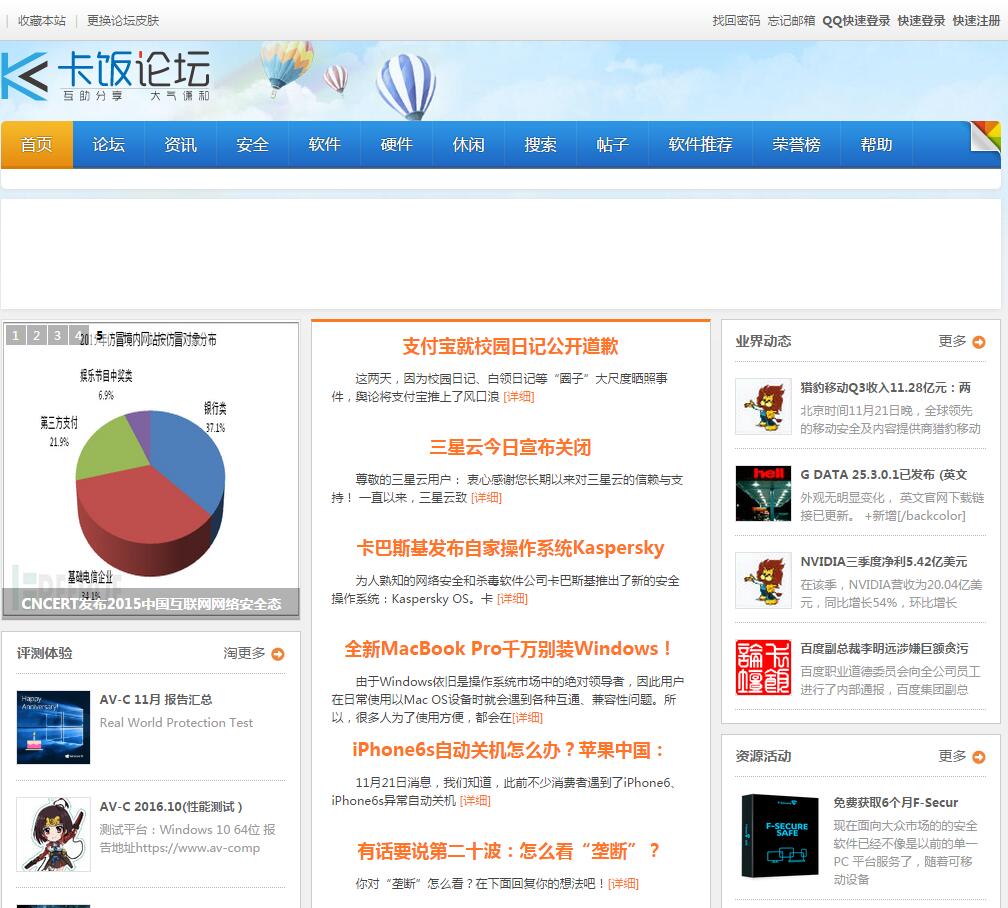Viewport: 1008px width, 908px height.
Task: Click 详细 link under the 三星云 article
Action: 487,498
